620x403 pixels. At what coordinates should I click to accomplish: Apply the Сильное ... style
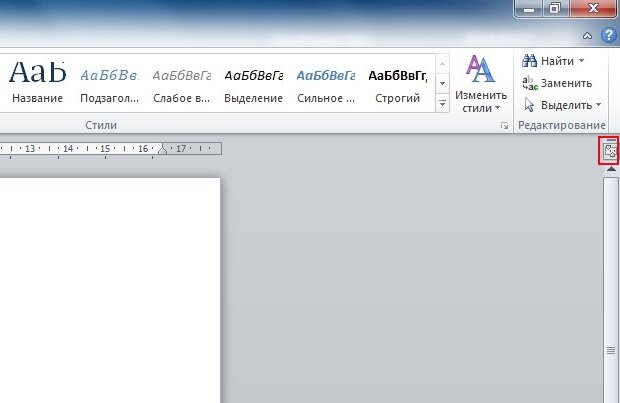(326, 83)
